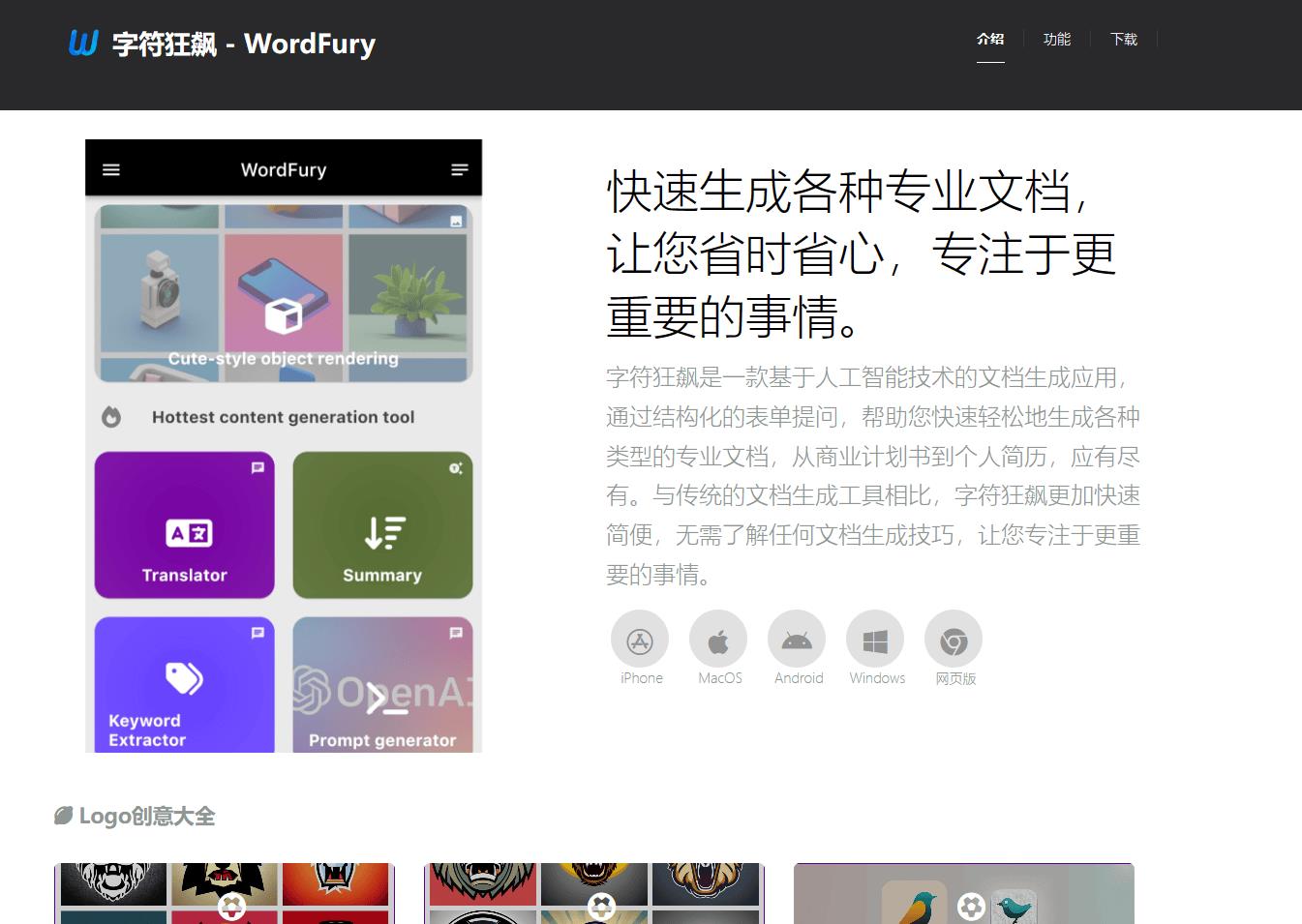Select the Android platform icon

797,640
